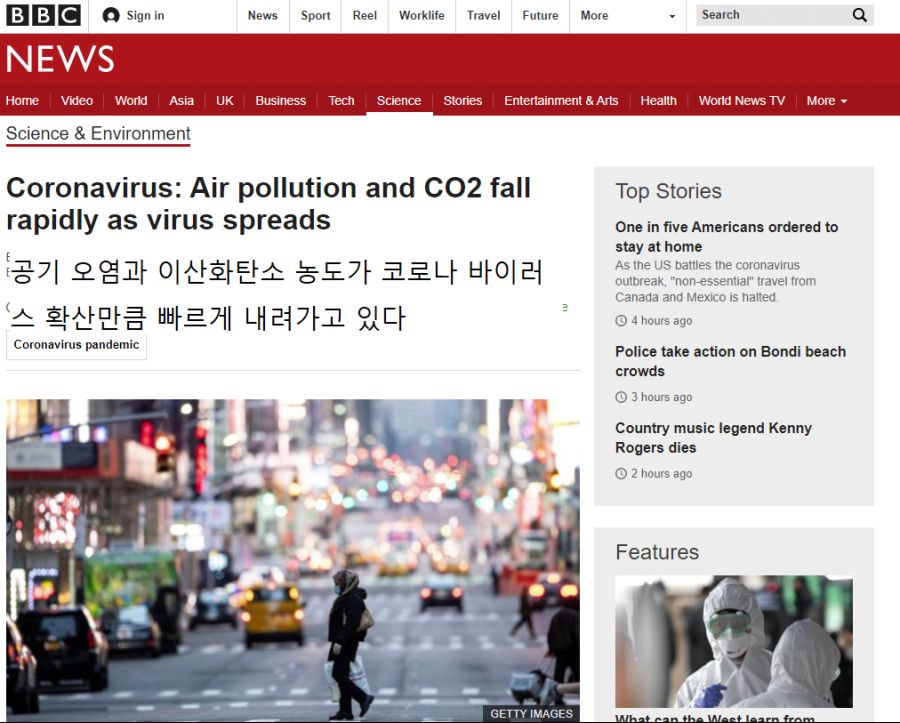Click the Coronavirus pandemic topic tag
This screenshot has width=900, height=723.
(x=77, y=345)
